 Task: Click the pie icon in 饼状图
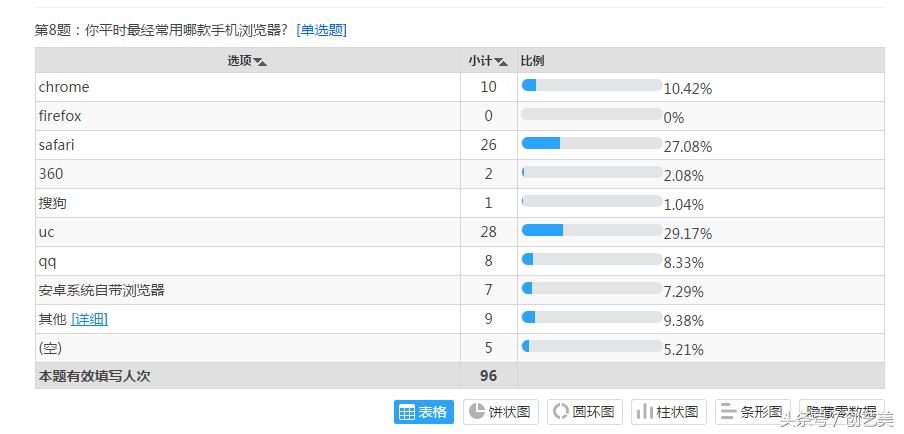[x=476, y=412]
